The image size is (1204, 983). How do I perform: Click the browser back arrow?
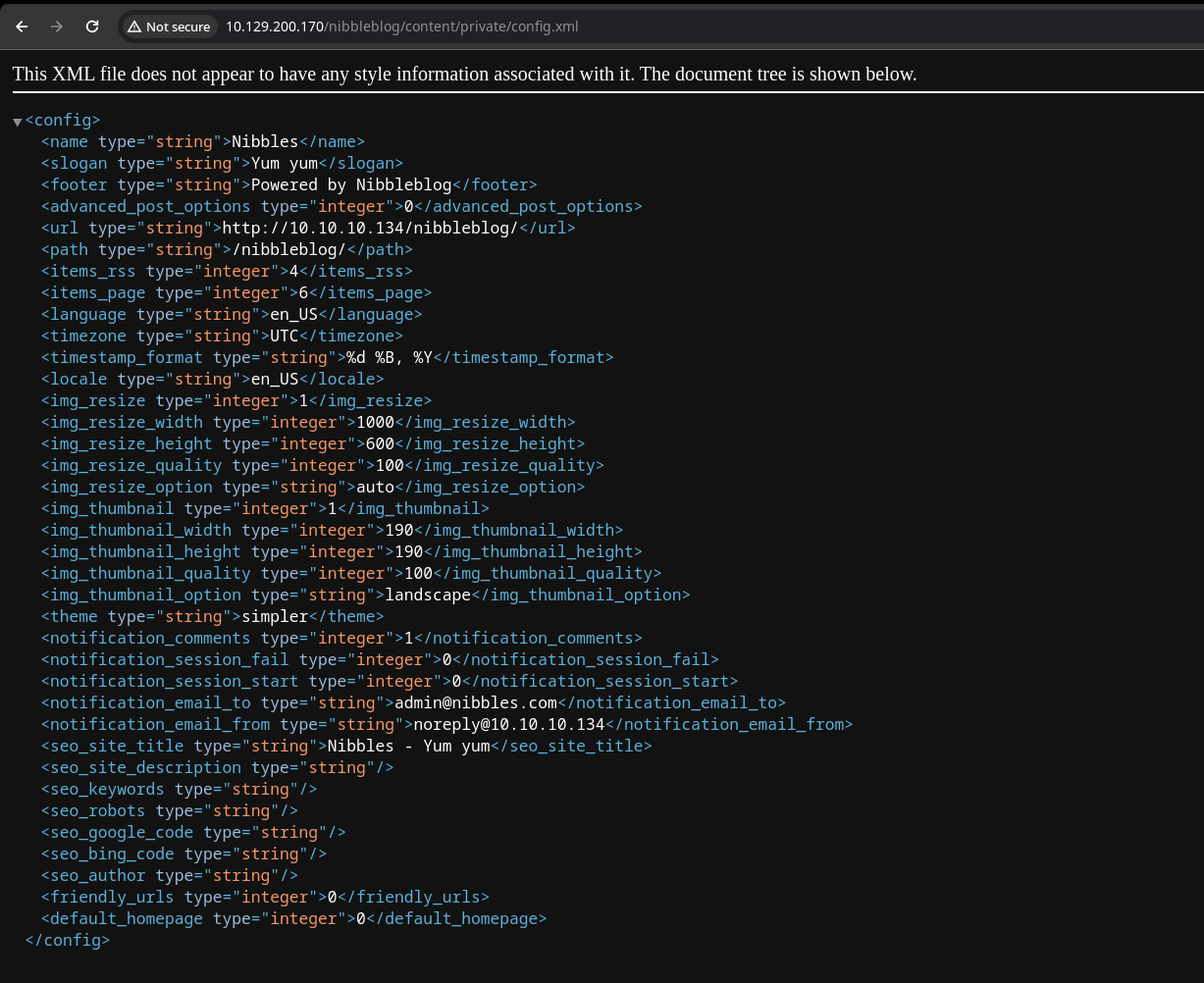[22, 26]
